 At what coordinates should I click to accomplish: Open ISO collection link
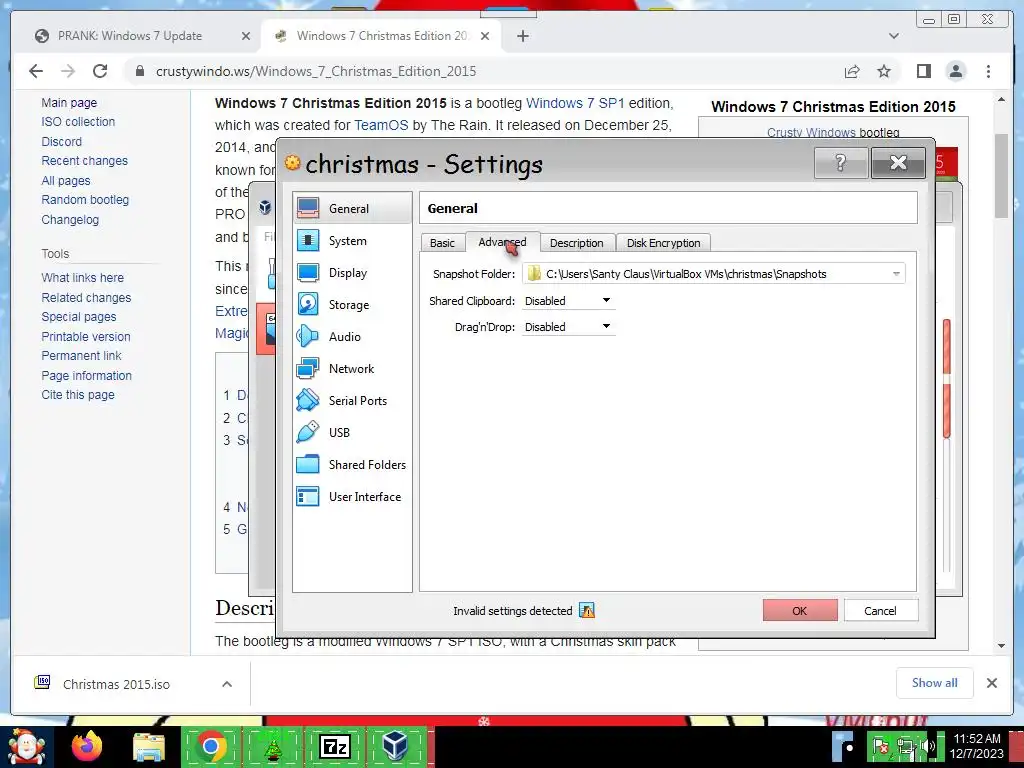click(x=78, y=121)
